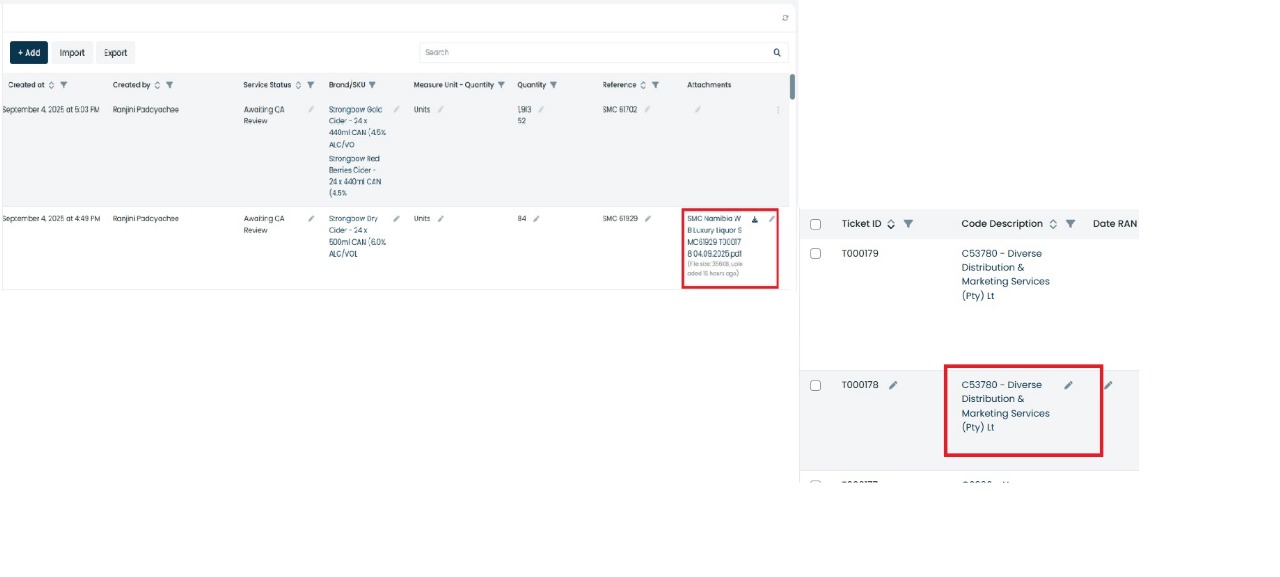This screenshot has height=577, width=1280.
Task: Tick the select-all checkbox in the tickets header
Action: tap(815, 224)
